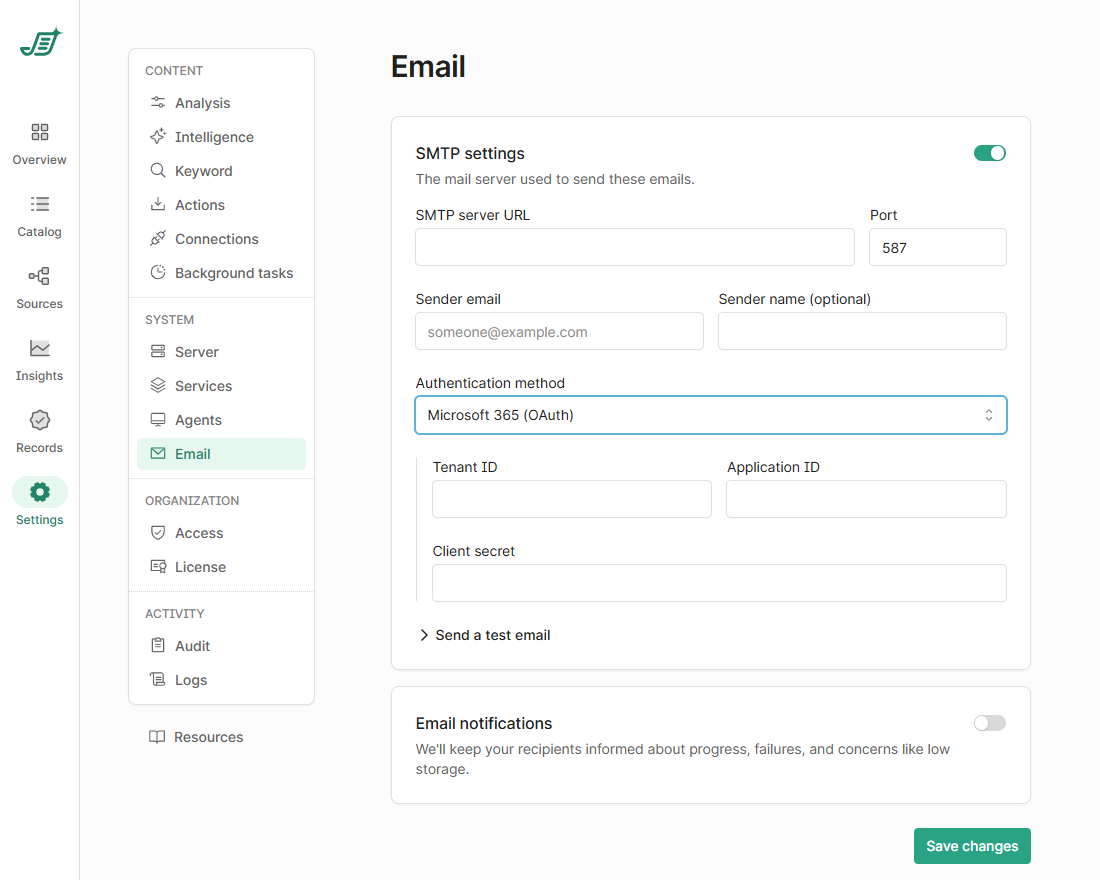This screenshot has width=1100, height=880.
Task: Go to Access settings
Action: 221,533
